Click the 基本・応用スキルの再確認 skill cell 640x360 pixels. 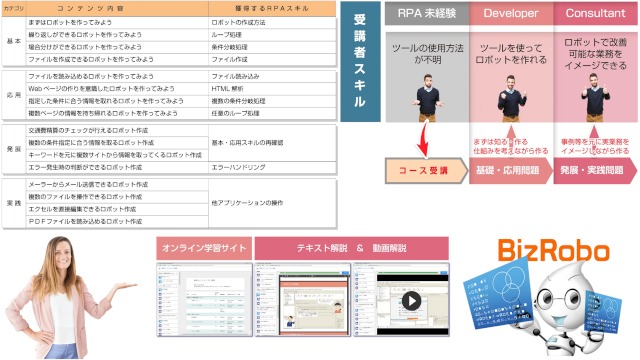click(x=272, y=143)
